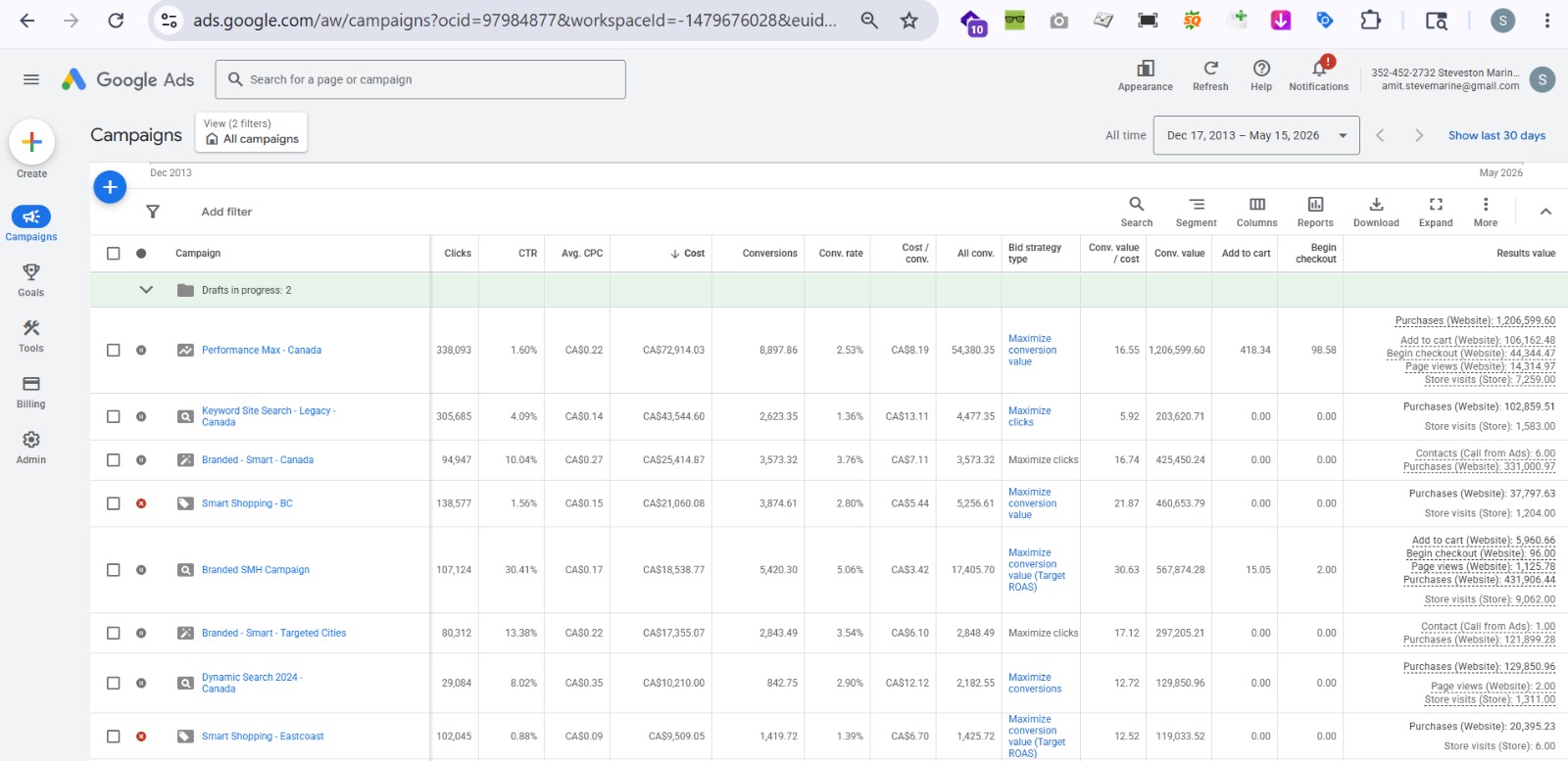Sort table by the Clicks column
The height and width of the screenshot is (761, 1568).
[x=458, y=254]
